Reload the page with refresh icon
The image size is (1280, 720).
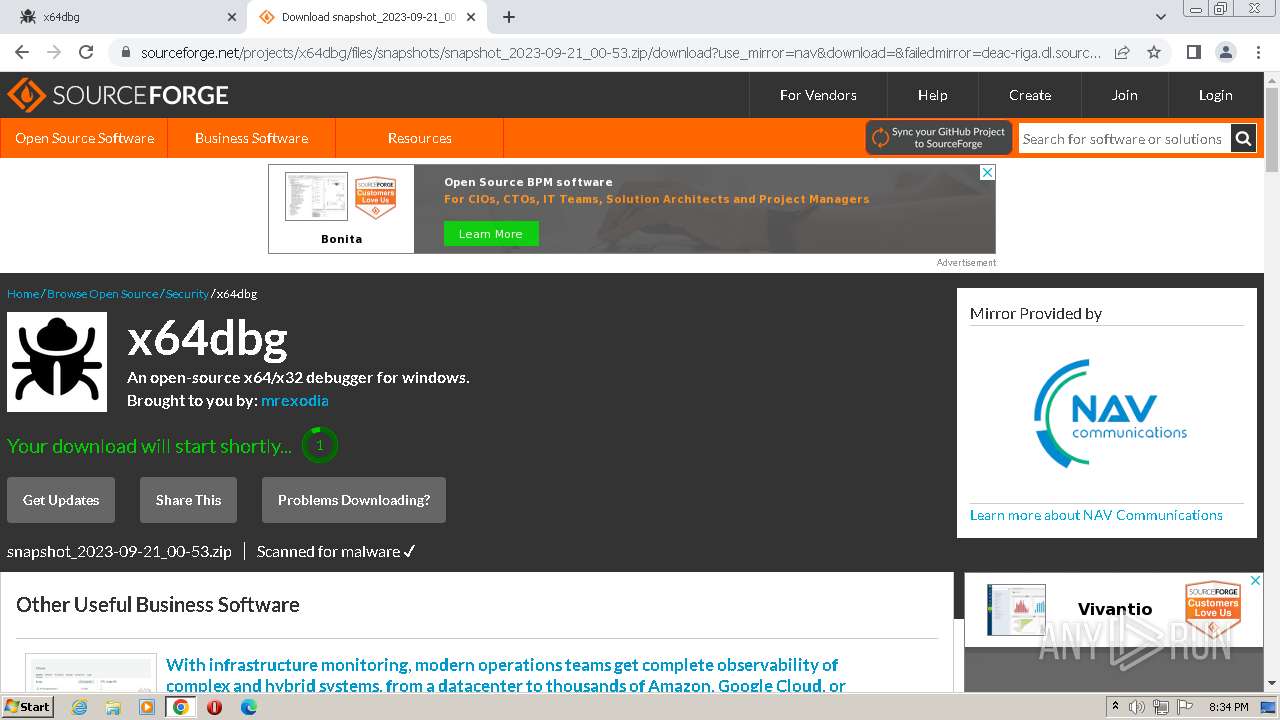tap(86, 52)
